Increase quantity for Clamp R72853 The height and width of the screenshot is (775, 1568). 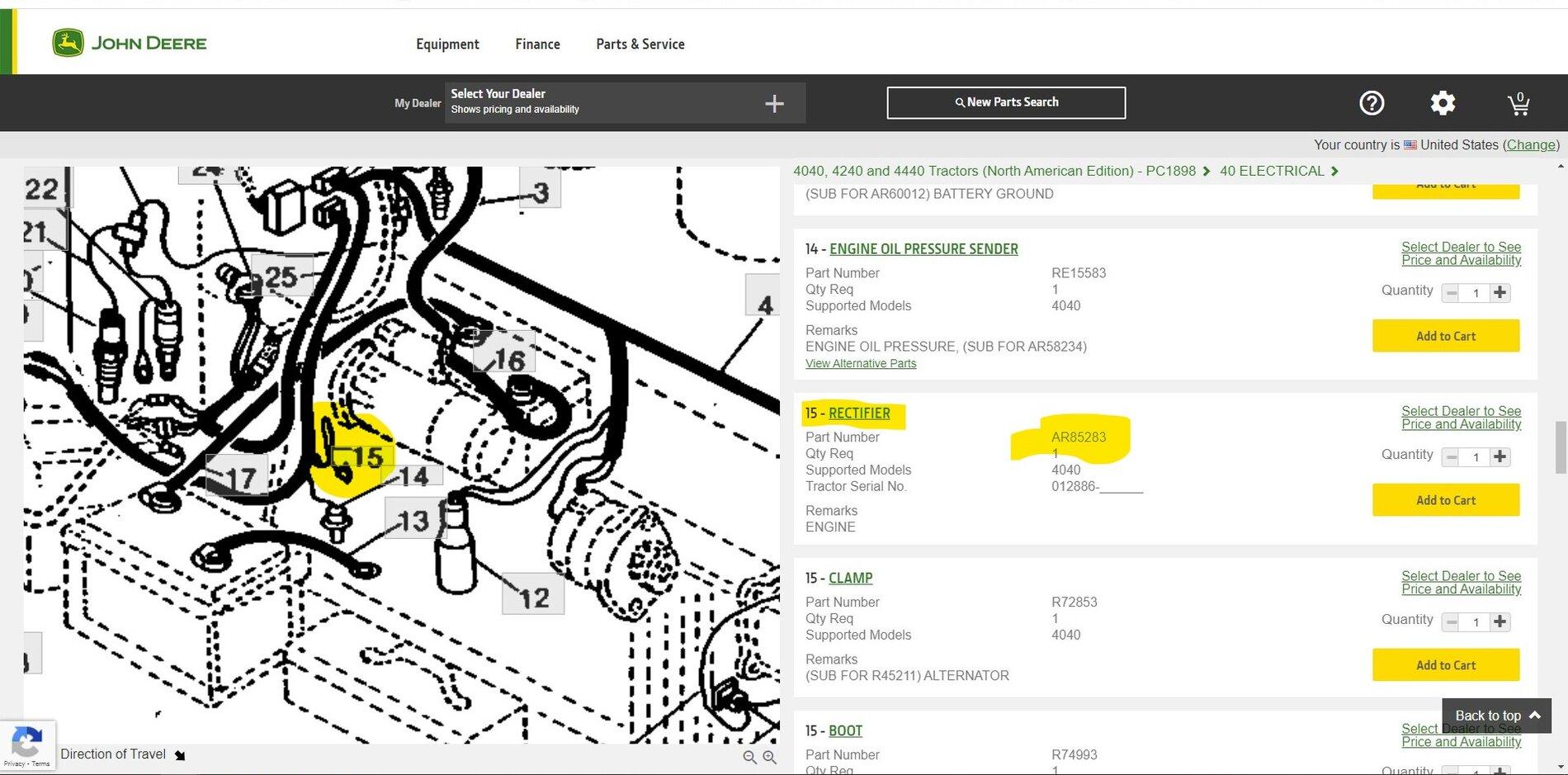coord(1500,621)
